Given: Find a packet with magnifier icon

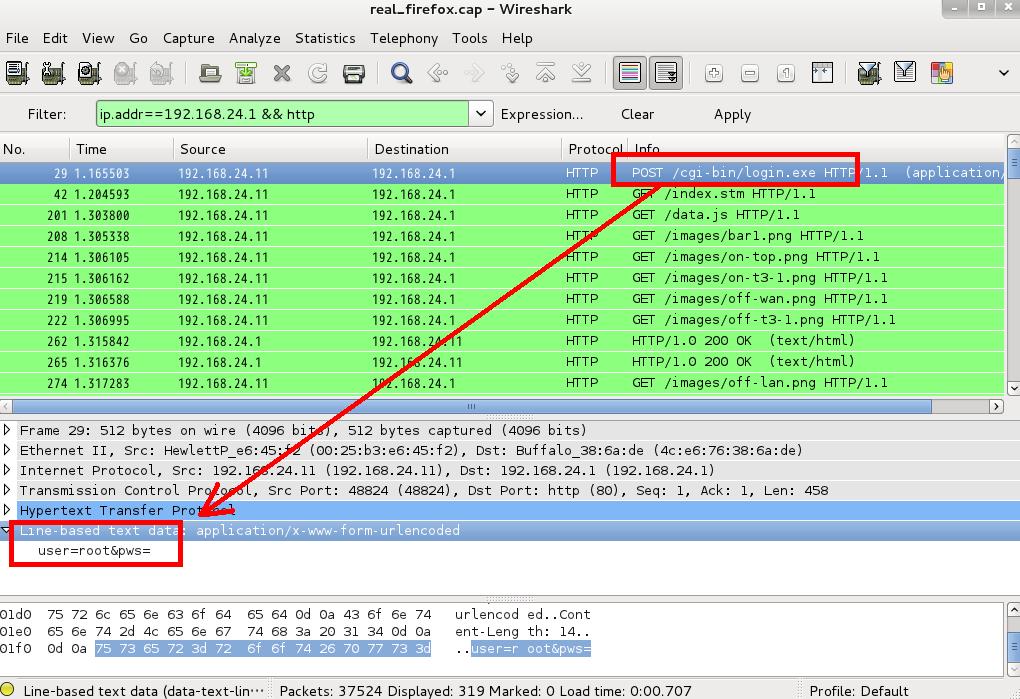Looking at the screenshot, I should click(401, 73).
